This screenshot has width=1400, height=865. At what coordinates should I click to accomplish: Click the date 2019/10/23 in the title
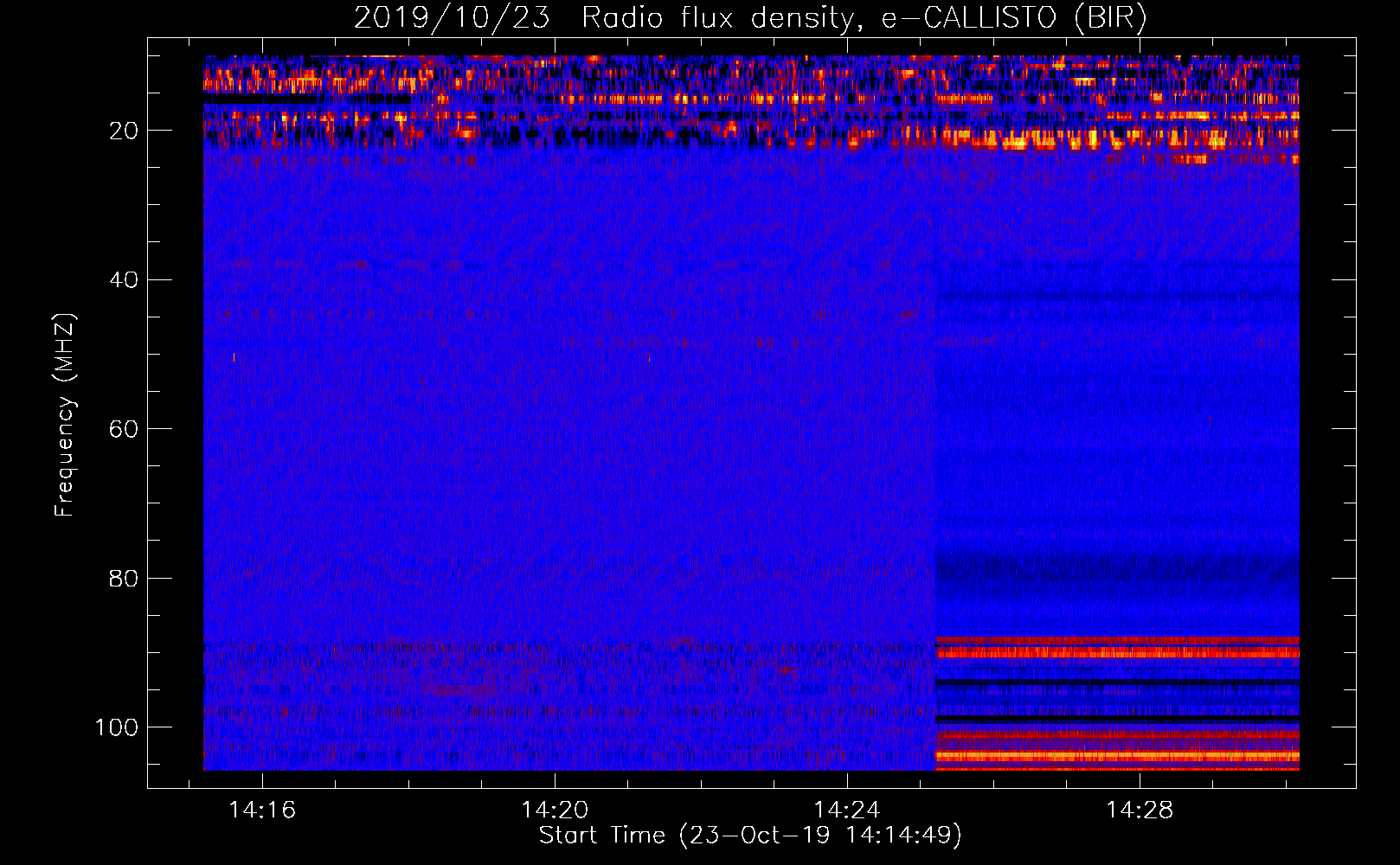(x=452, y=18)
